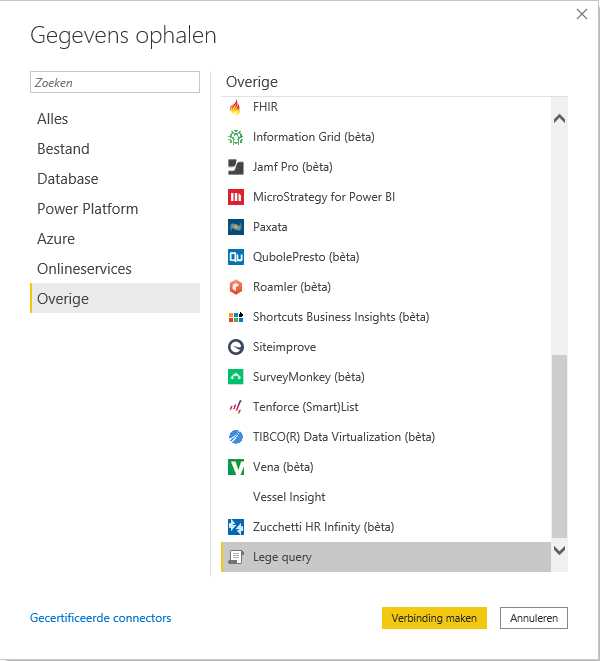The image size is (600, 661).
Task: Select the Overige category
Action: tap(115, 298)
